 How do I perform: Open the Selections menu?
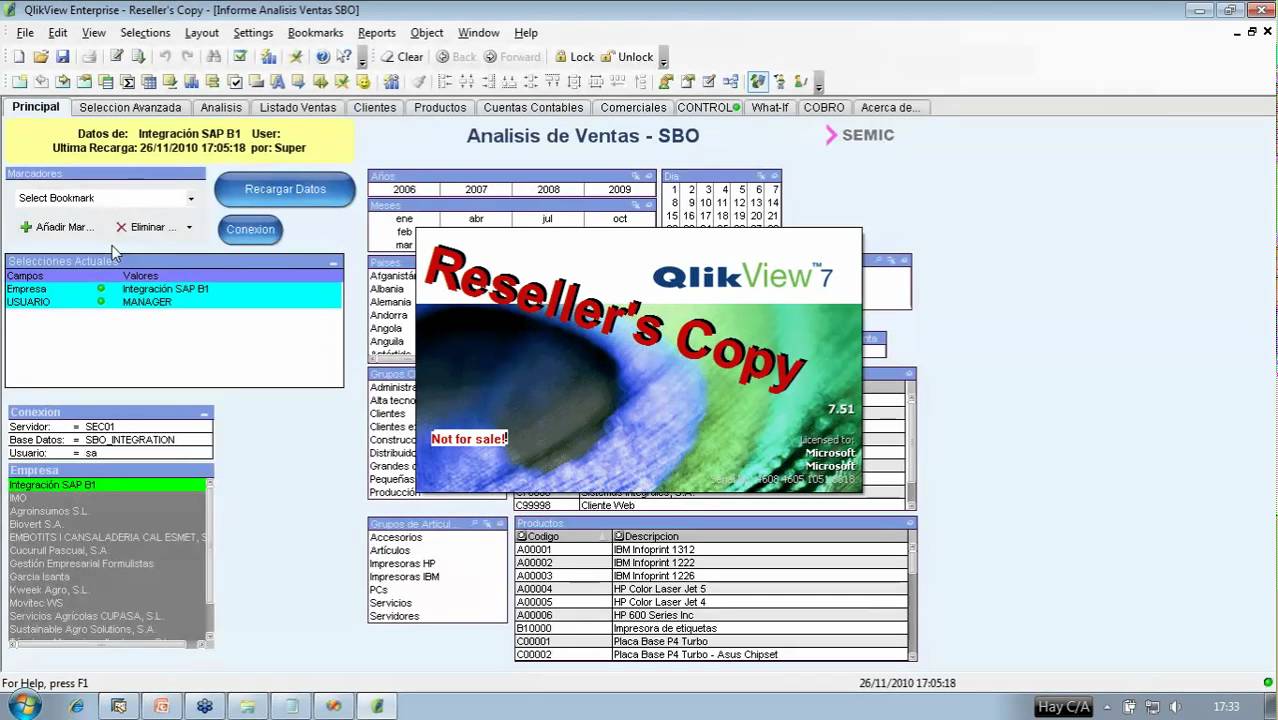[x=144, y=32]
